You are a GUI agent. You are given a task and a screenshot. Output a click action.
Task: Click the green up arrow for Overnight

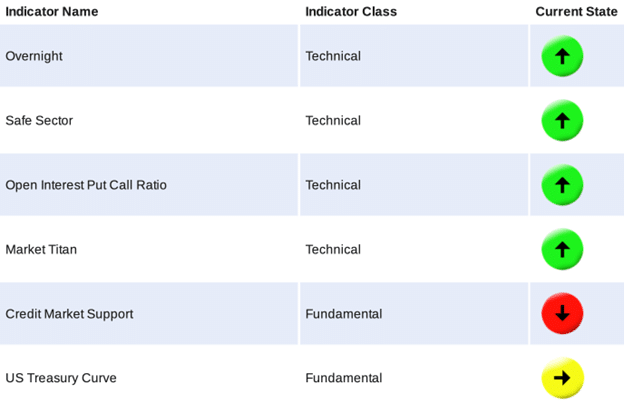(562, 56)
